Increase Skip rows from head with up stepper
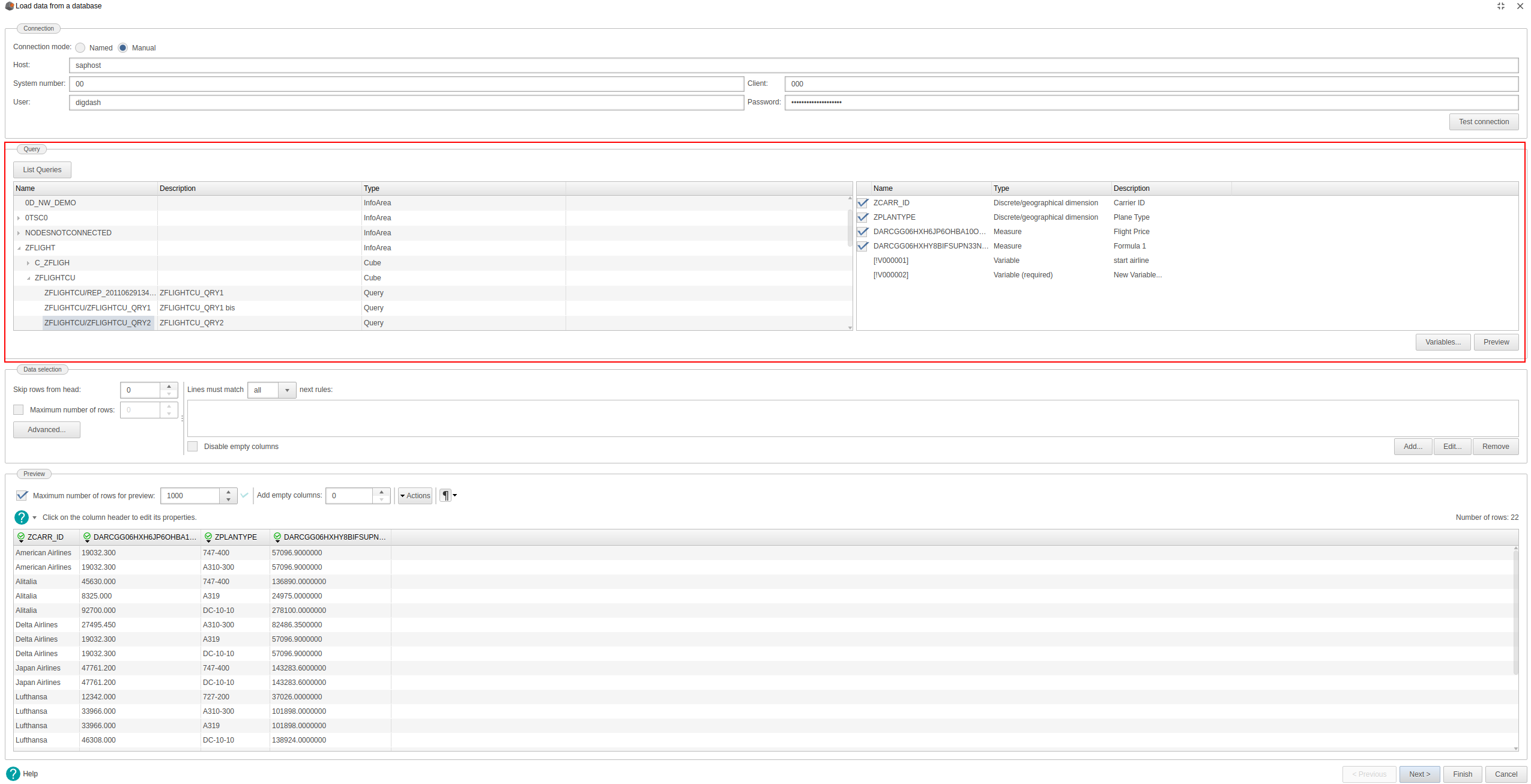The image size is (1531, 784). tap(170, 386)
